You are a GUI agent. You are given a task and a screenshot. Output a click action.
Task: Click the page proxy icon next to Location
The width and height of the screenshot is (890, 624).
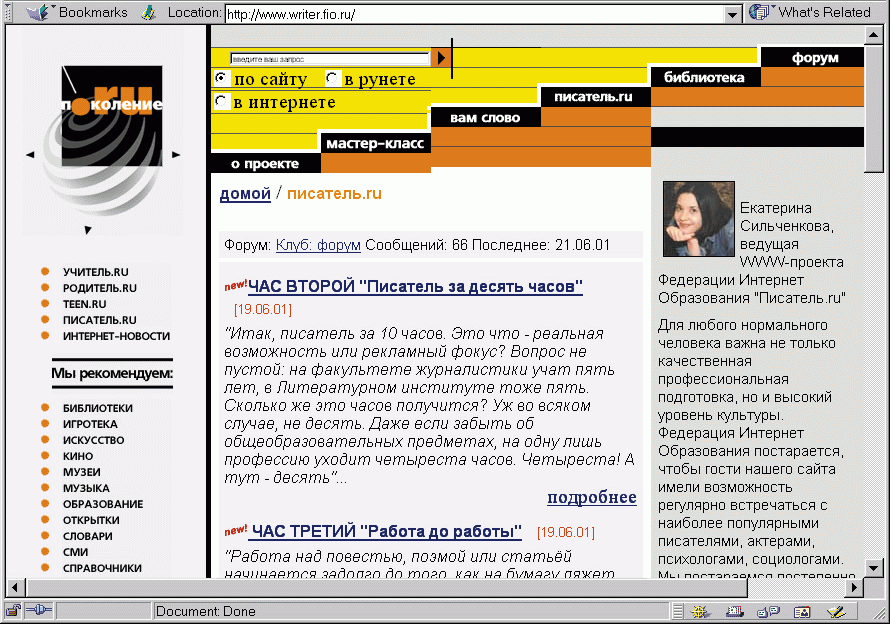149,13
